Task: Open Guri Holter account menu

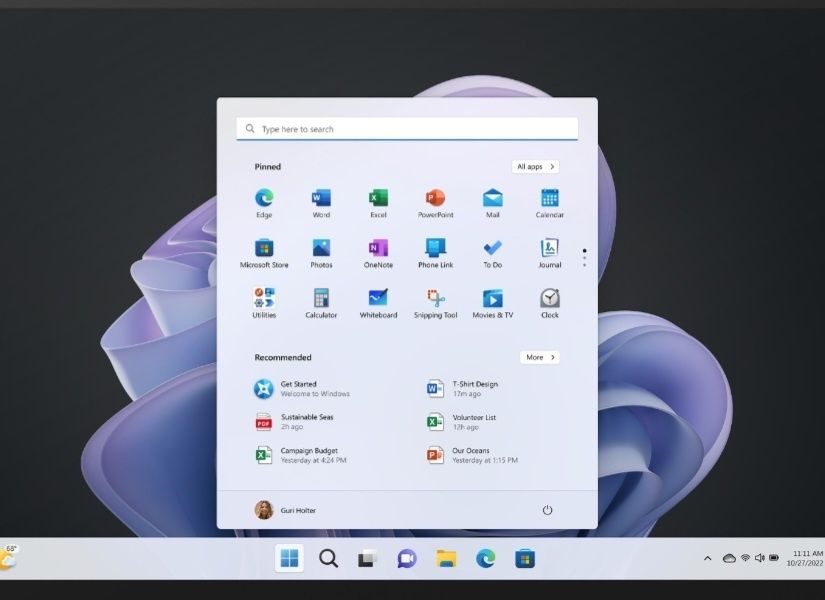Action: [x=285, y=510]
